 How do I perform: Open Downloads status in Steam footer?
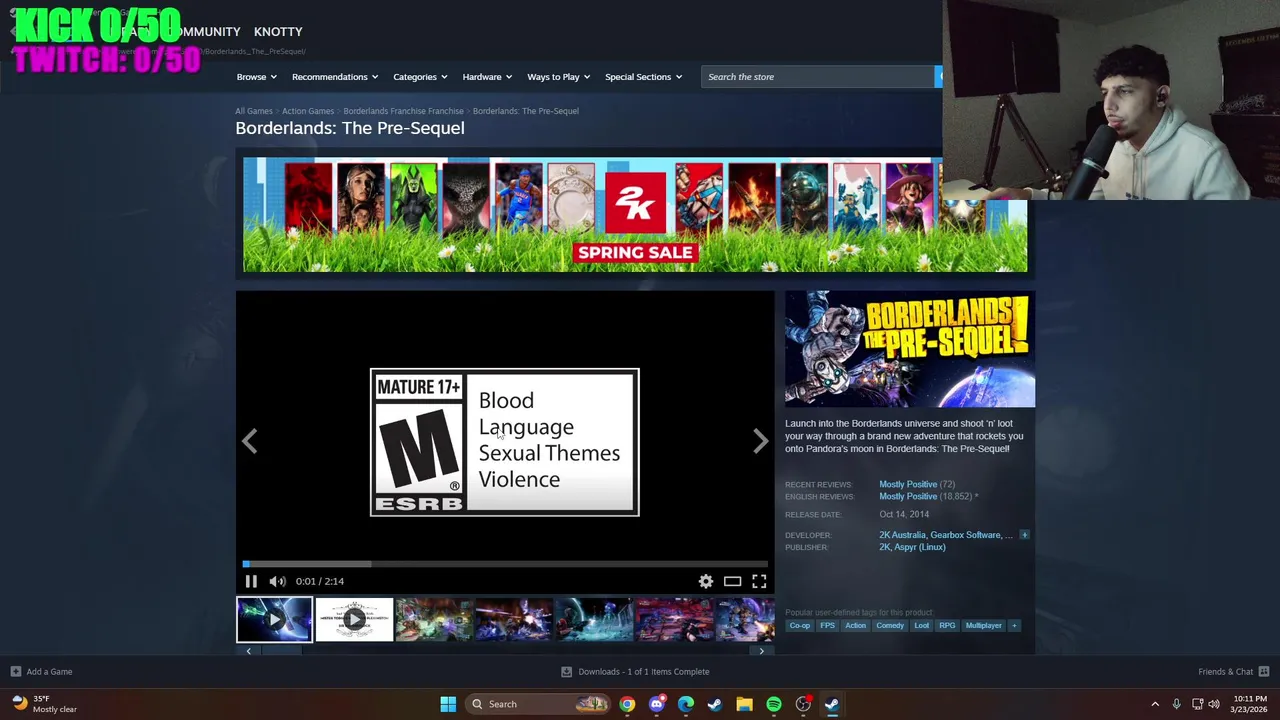tap(635, 672)
